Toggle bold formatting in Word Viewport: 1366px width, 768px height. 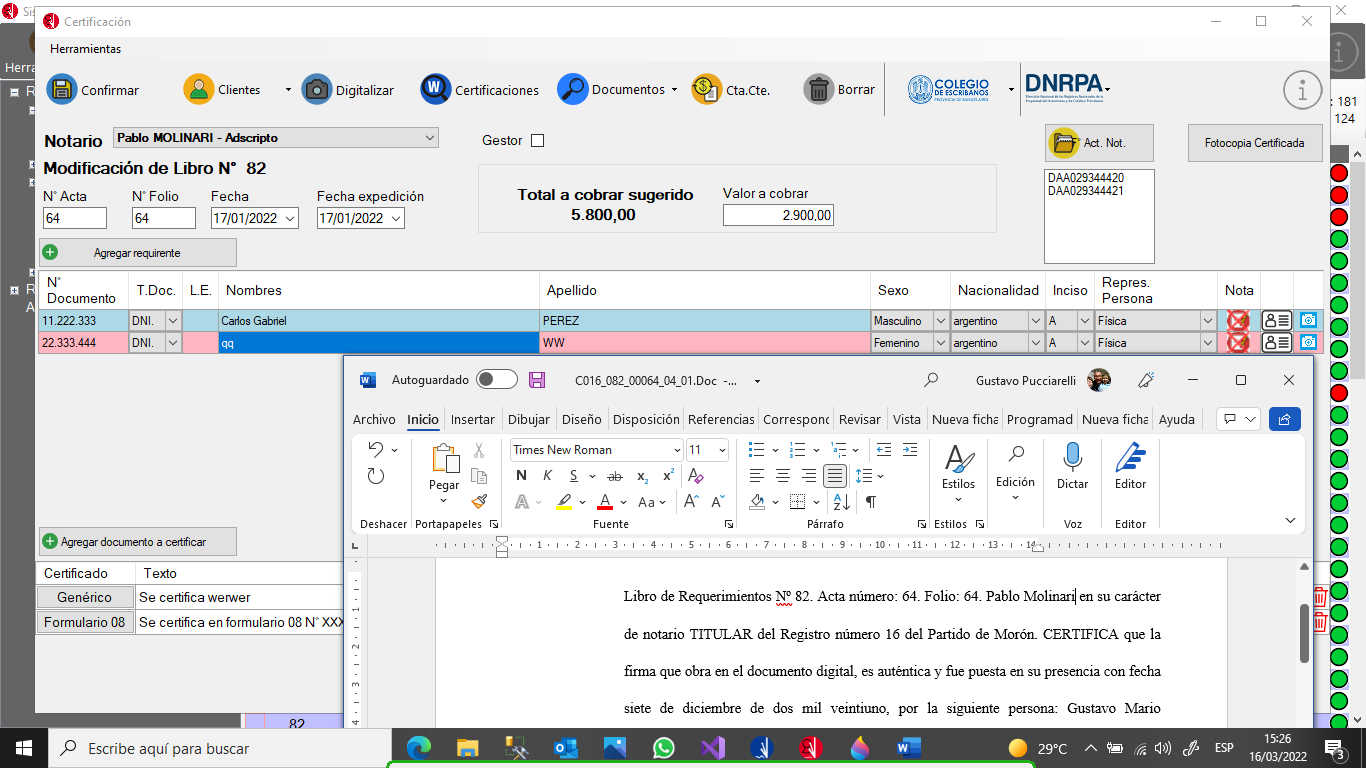[x=521, y=476]
